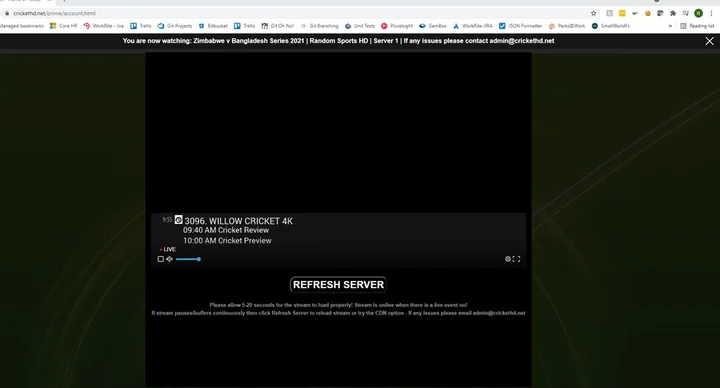The height and width of the screenshot is (388, 720).
Task: Close the now-watching notification banner
Action: [x=709, y=41]
